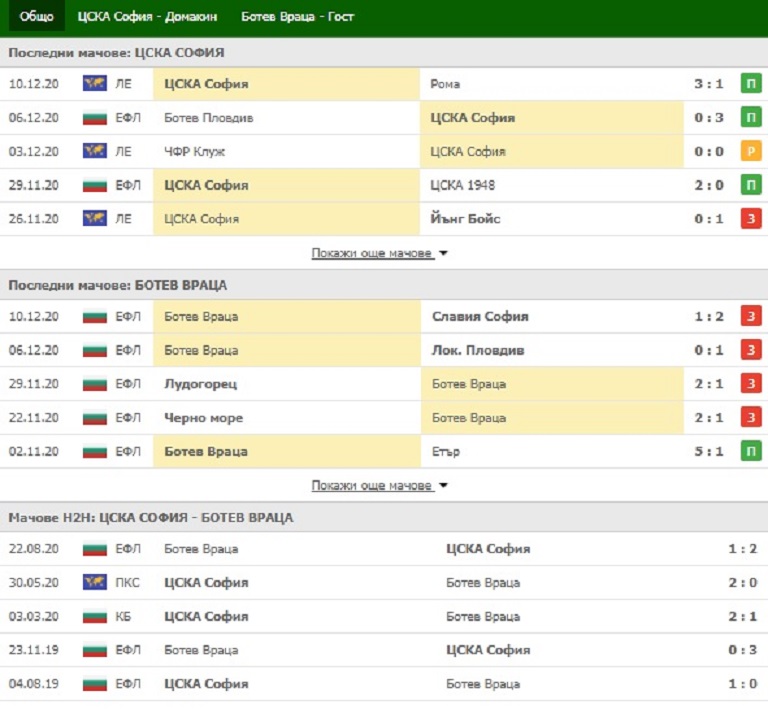Open the ЦСКА София - Домакин tab
Image resolution: width=768 pixels, height=709 pixels.
[147, 17]
